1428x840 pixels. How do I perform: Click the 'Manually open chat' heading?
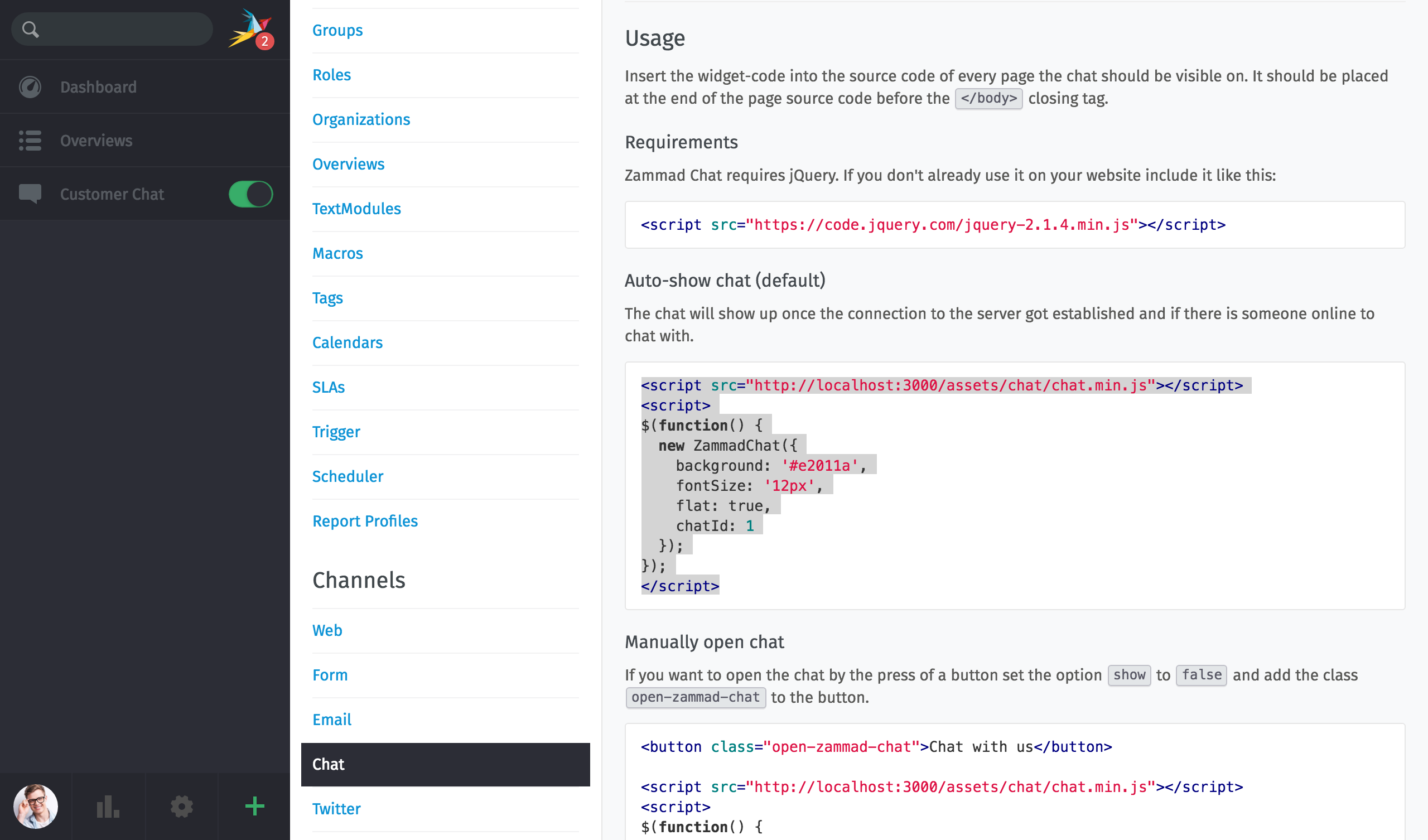pos(705,641)
